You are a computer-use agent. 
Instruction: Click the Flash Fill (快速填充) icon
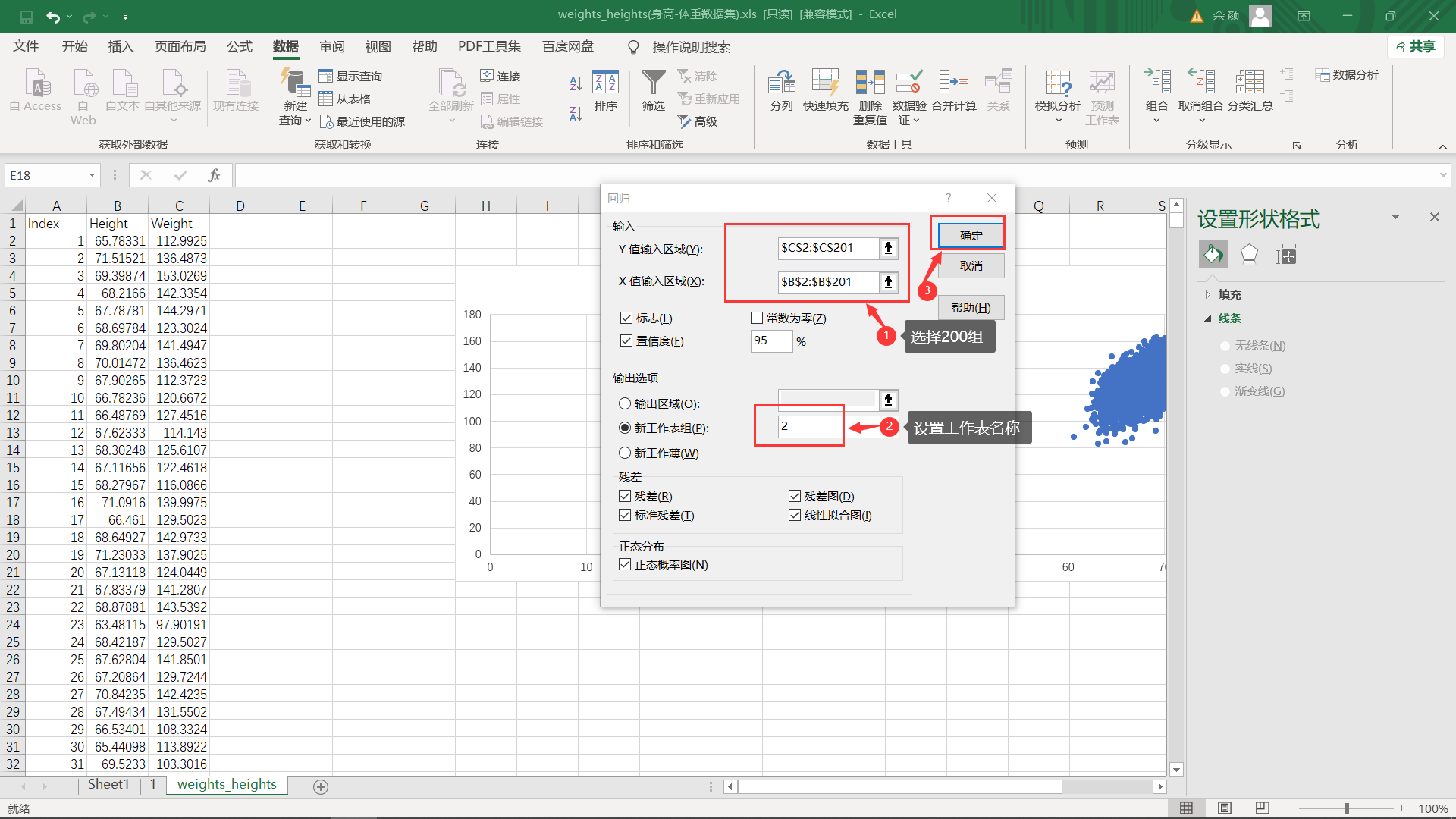825,82
